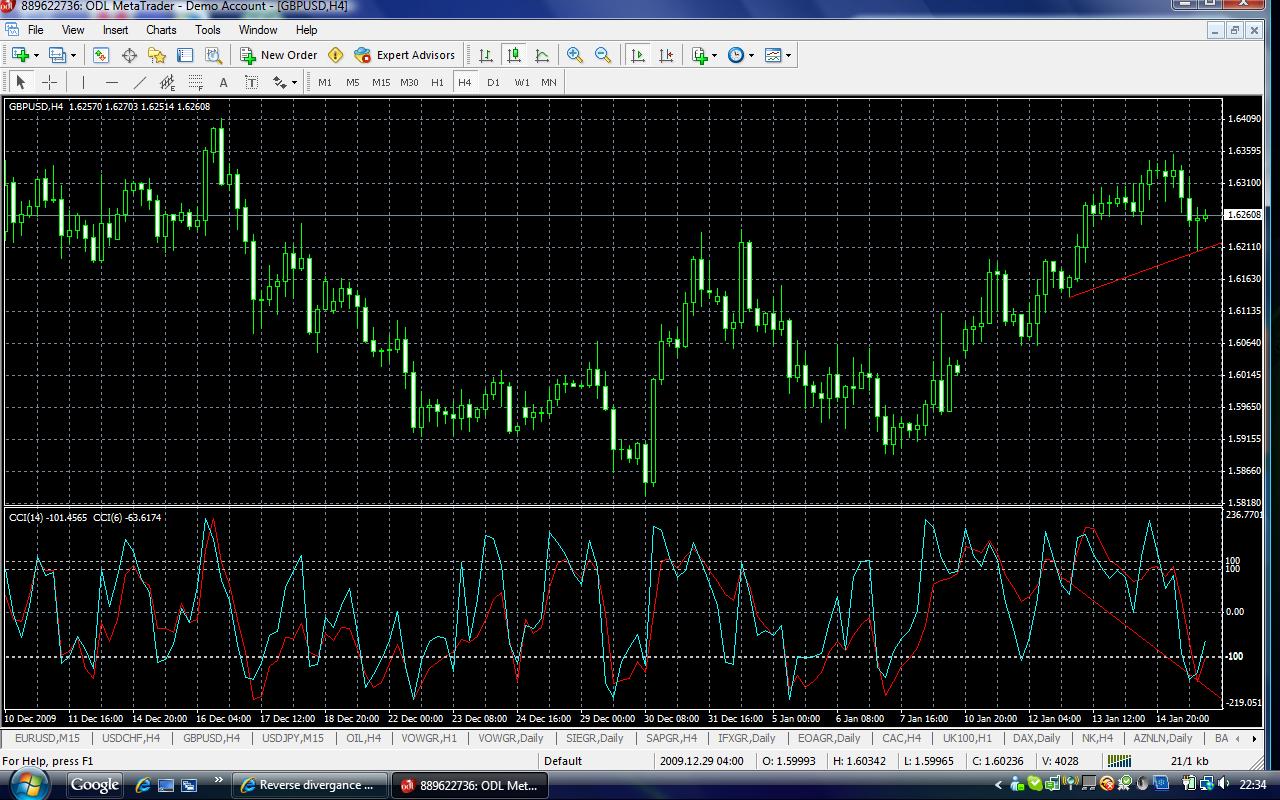Click the Zoom In magnifier icon
Screen dimensions: 1280x800
(x=575, y=55)
